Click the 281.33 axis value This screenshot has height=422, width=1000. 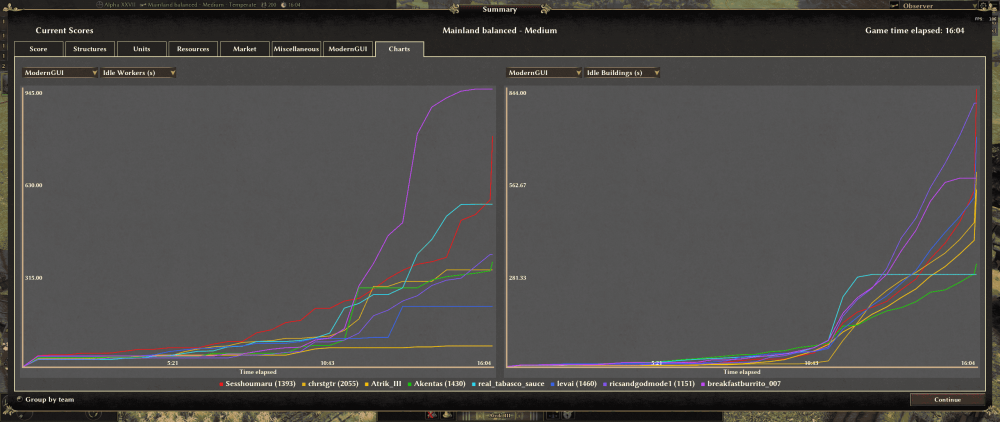[517, 278]
